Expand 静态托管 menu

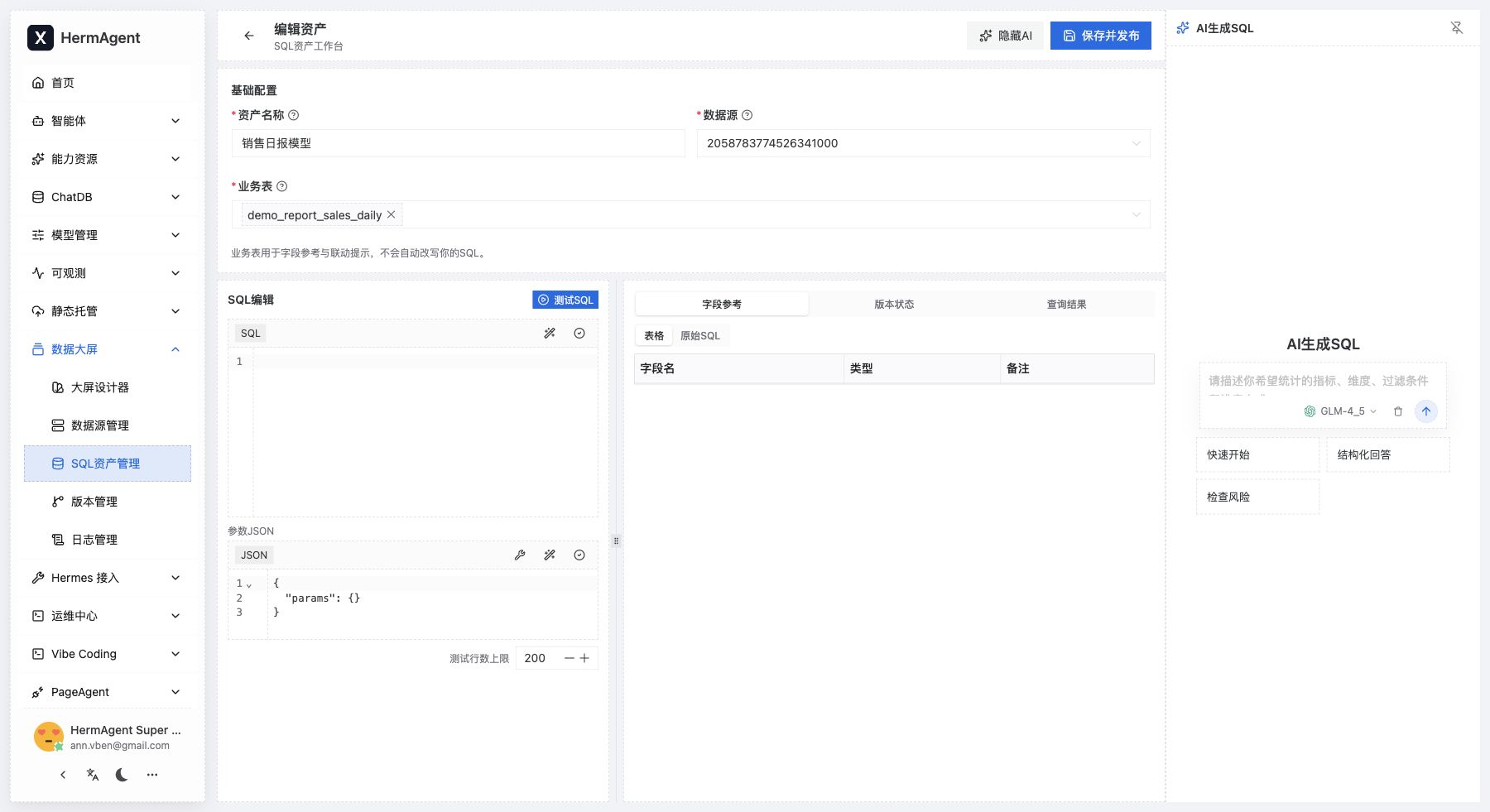click(x=108, y=311)
